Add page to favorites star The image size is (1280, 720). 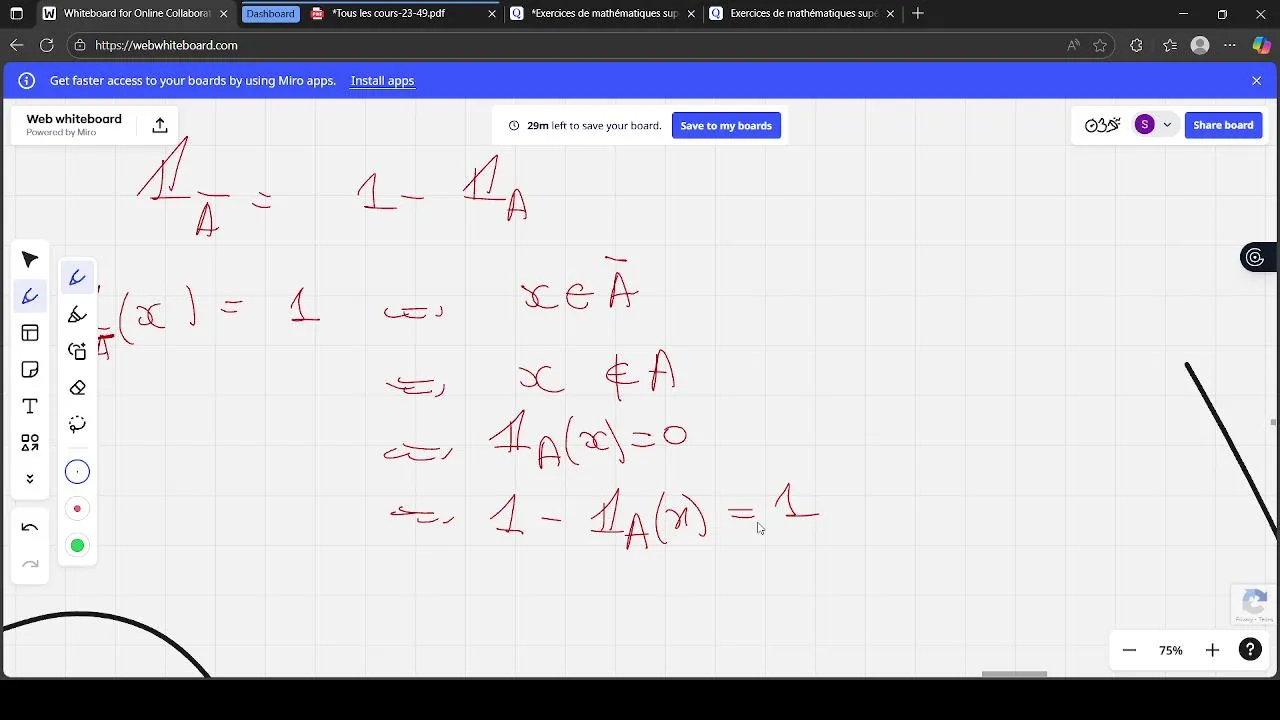click(x=1100, y=45)
